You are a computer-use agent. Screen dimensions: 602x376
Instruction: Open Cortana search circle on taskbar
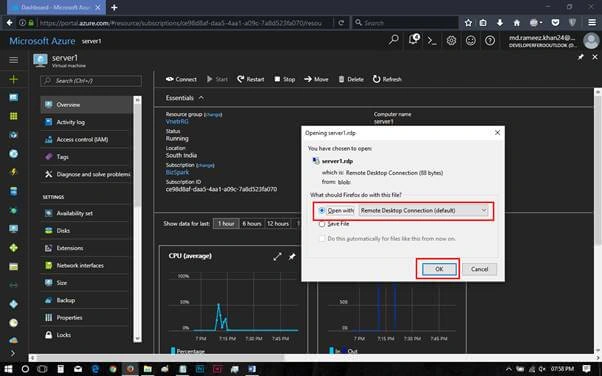25,369
